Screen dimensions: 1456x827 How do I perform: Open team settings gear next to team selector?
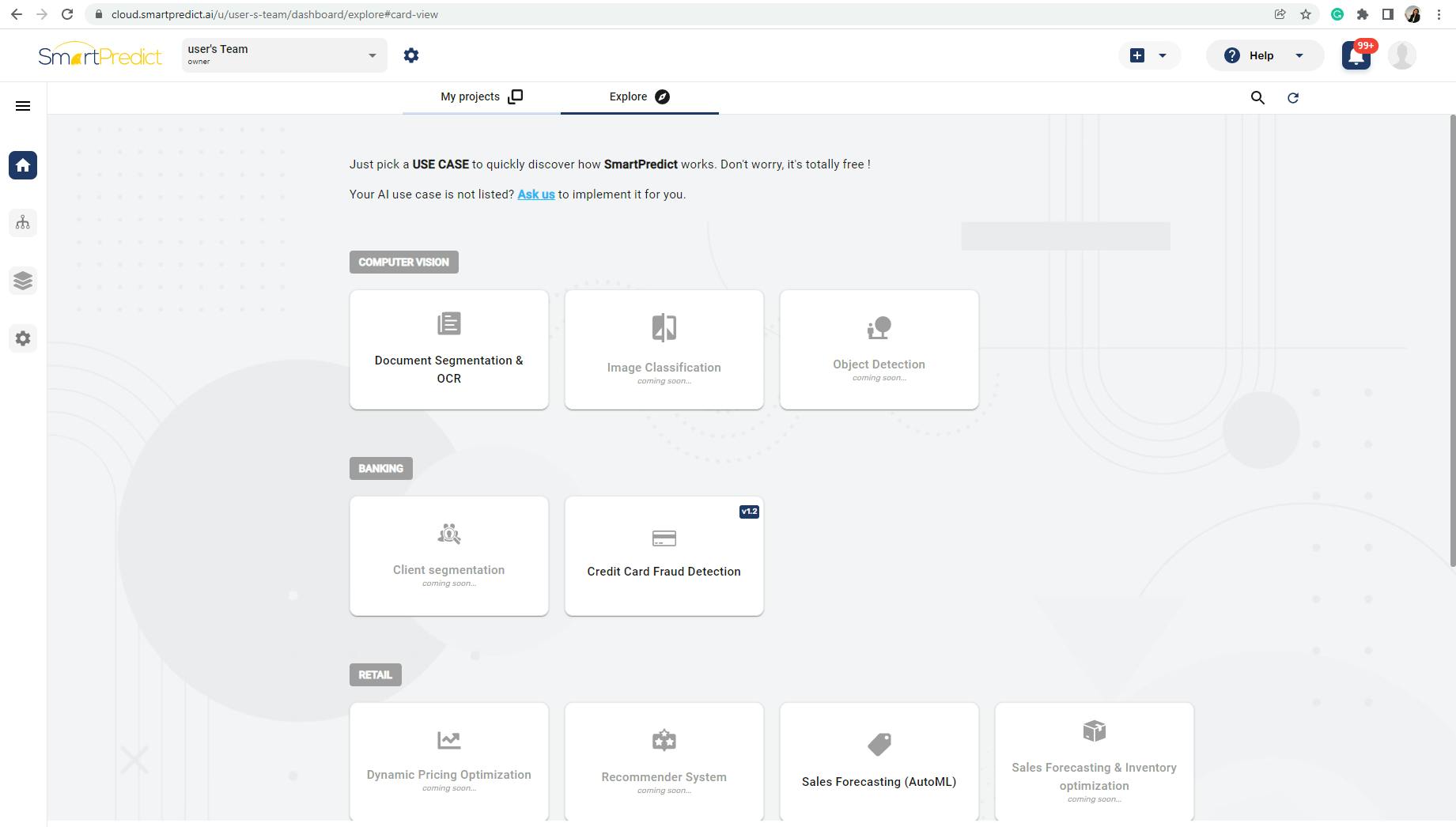pos(411,55)
